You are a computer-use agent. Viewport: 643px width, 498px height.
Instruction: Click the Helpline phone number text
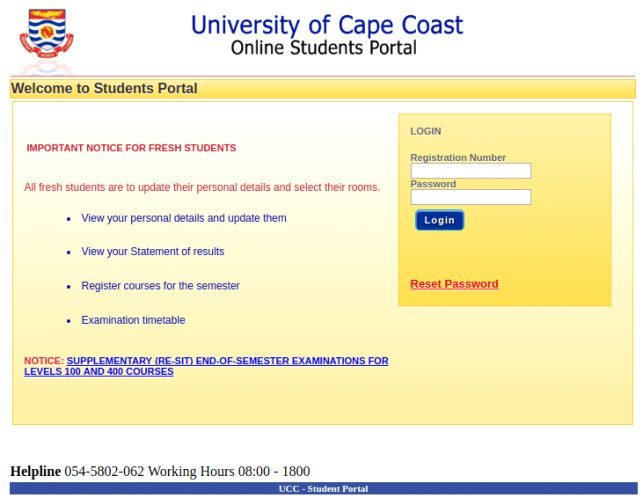pos(104,471)
